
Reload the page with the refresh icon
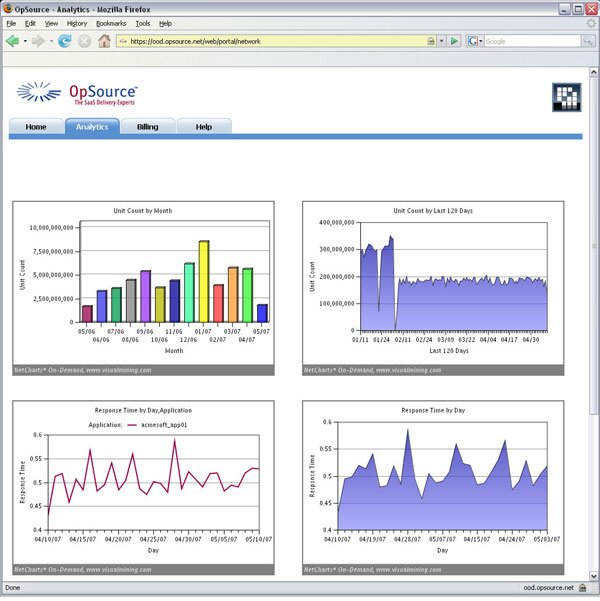point(65,41)
